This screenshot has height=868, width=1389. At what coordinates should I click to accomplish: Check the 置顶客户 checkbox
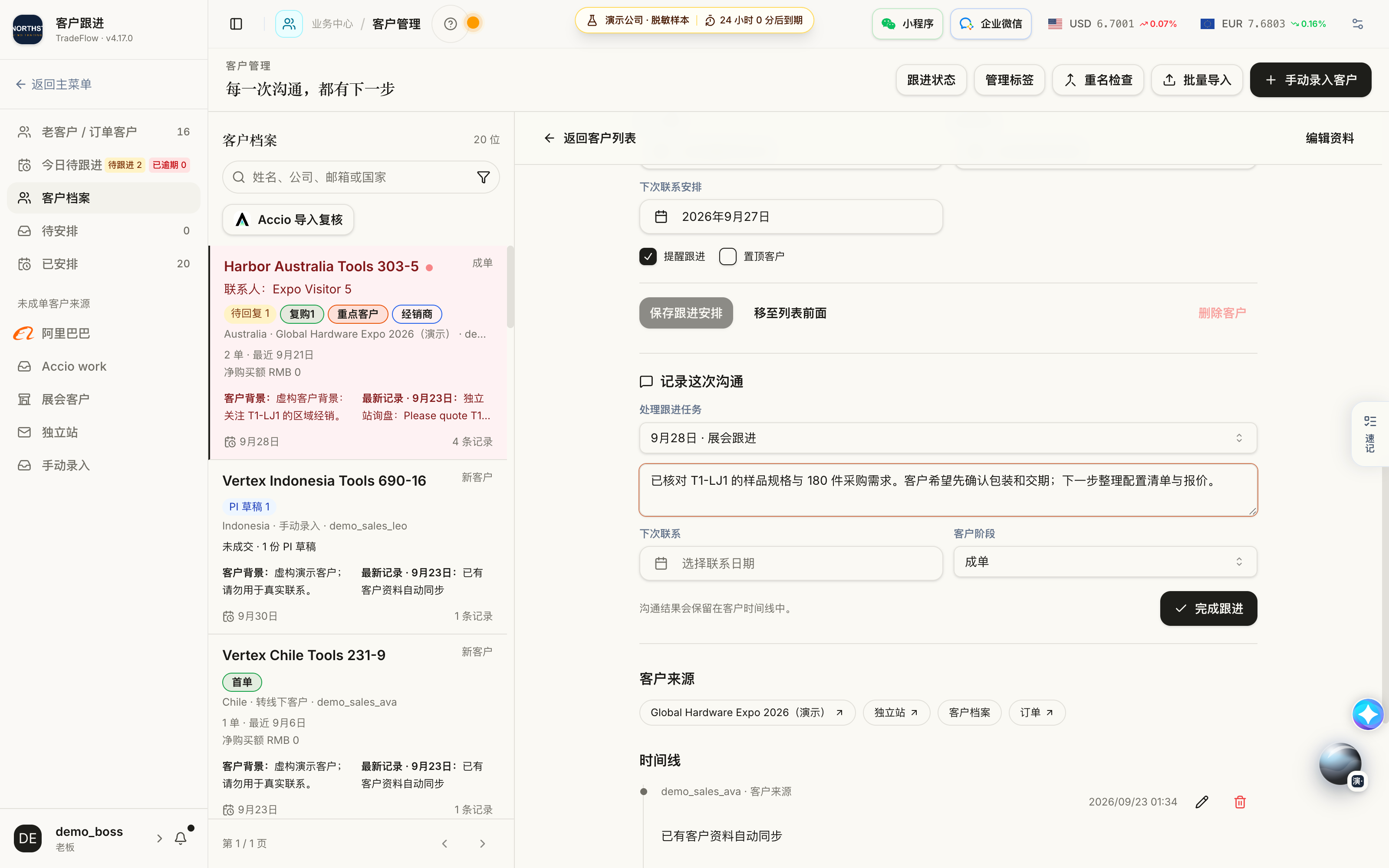coord(728,256)
